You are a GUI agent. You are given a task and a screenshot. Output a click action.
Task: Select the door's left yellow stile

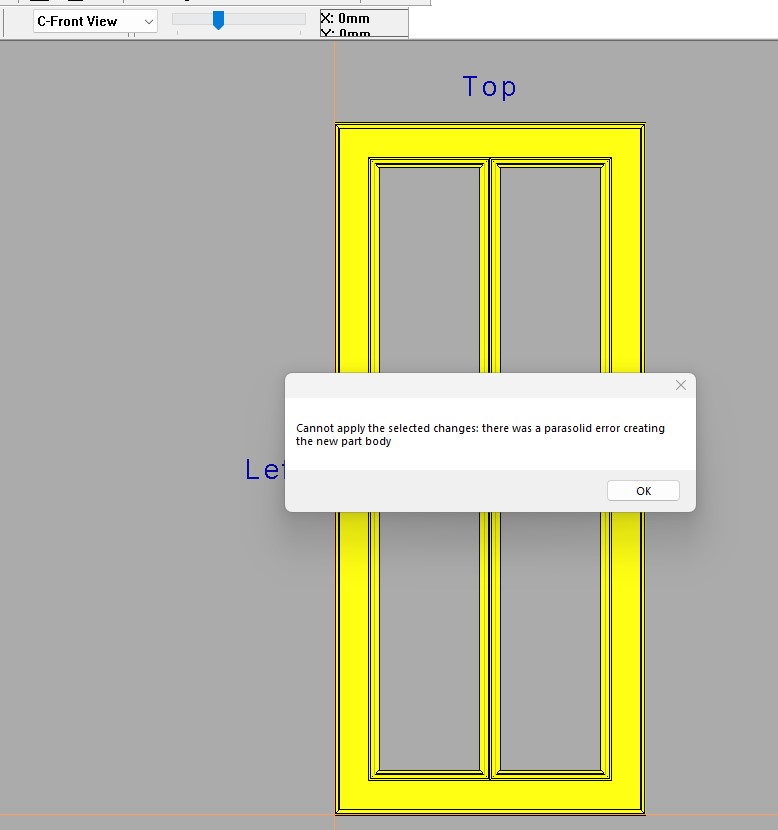(x=353, y=300)
